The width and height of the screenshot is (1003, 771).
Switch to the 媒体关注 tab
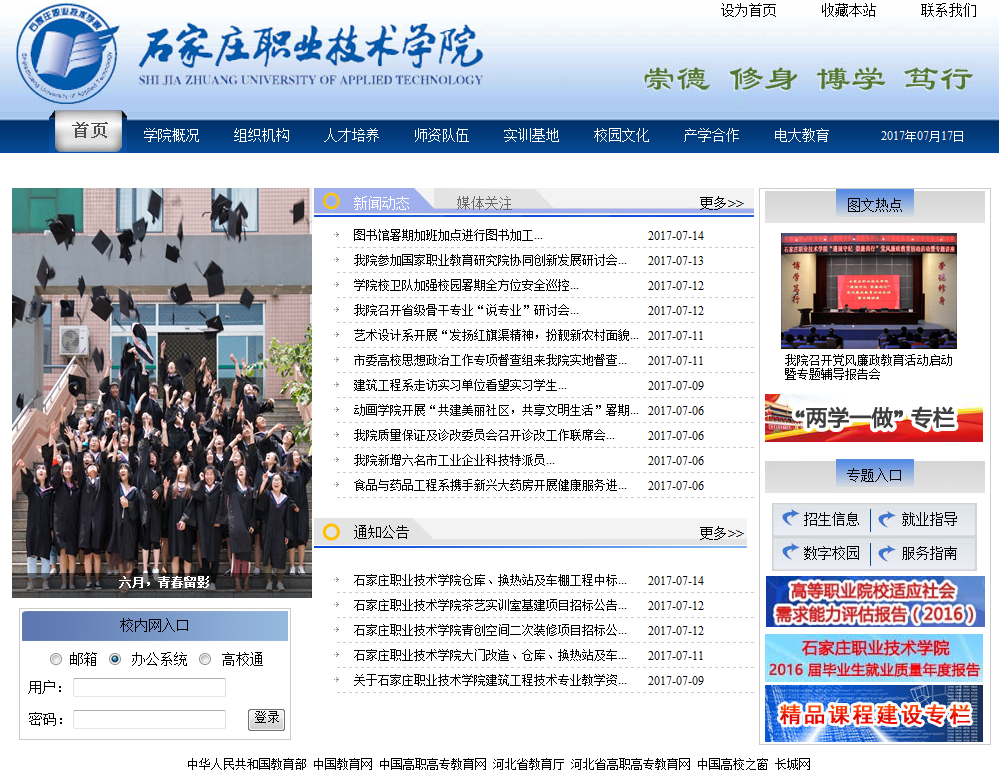click(x=484, y=203)
